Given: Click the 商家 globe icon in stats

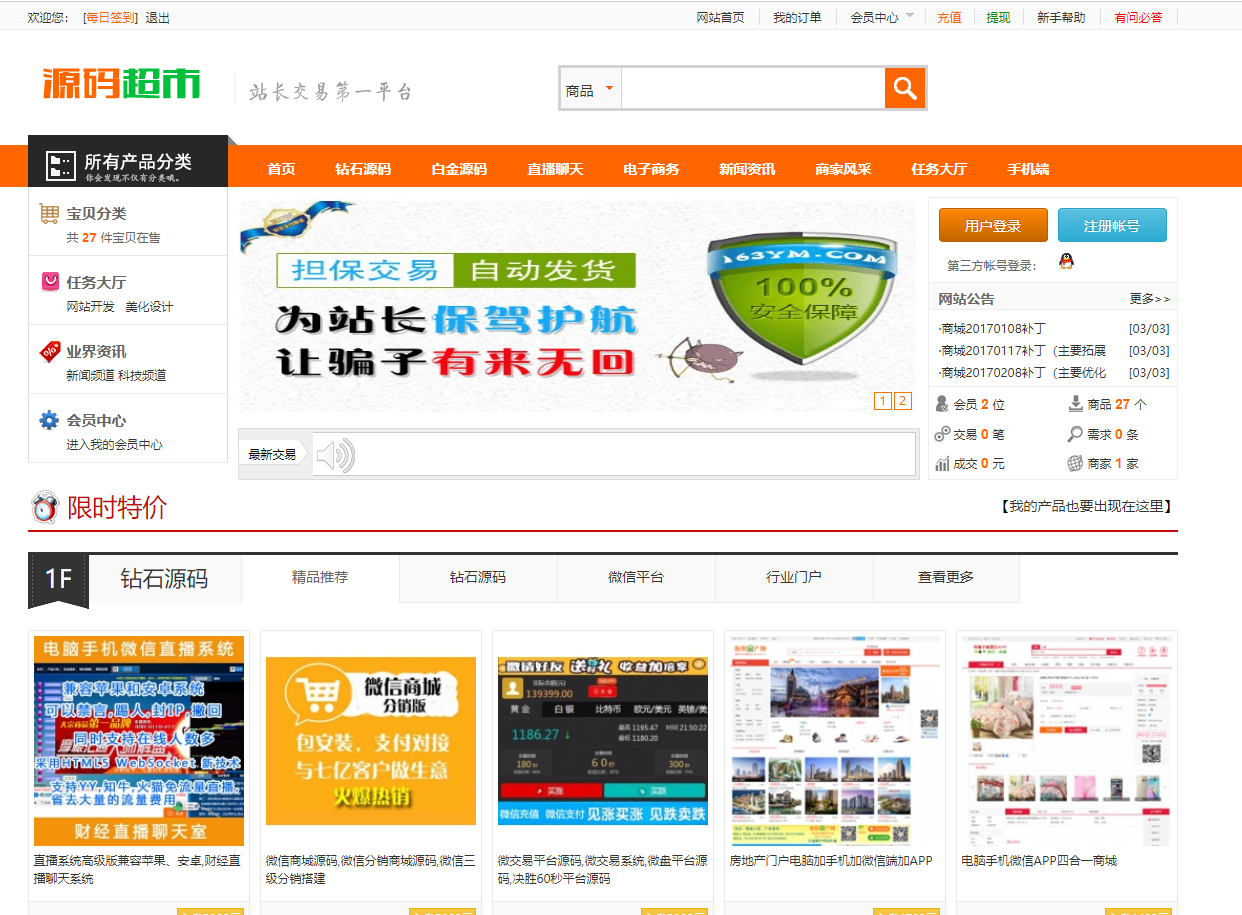Looking at the screenshot, I should (1076, 463).
